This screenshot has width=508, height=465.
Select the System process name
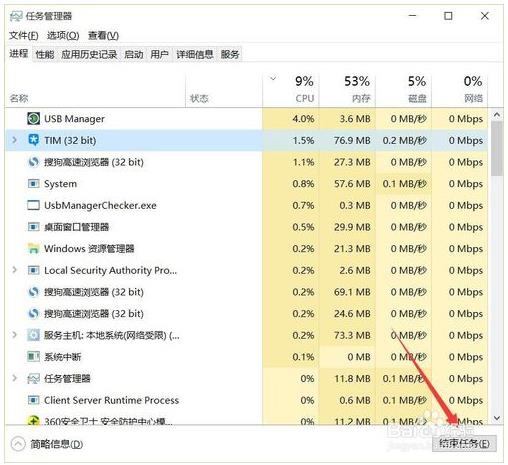pyautogui.click(x=60, y=184)
